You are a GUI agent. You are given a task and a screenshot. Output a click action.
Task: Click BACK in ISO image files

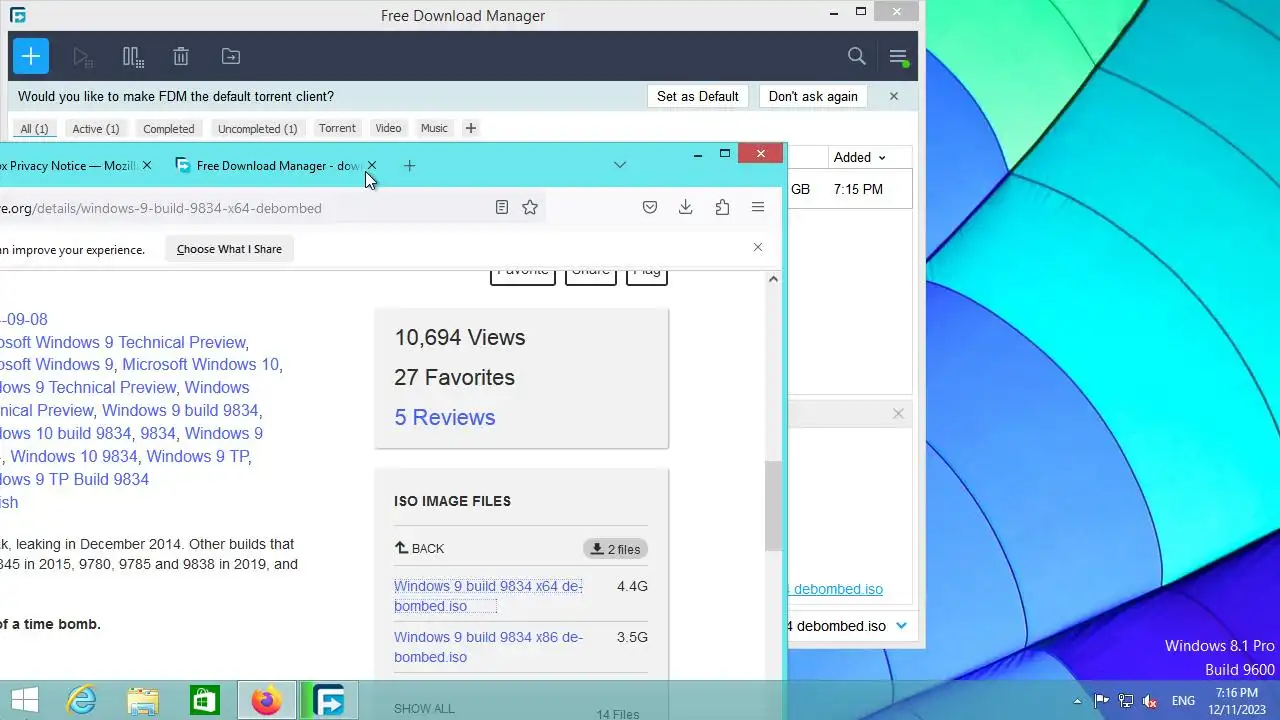[x=420, y=548]
